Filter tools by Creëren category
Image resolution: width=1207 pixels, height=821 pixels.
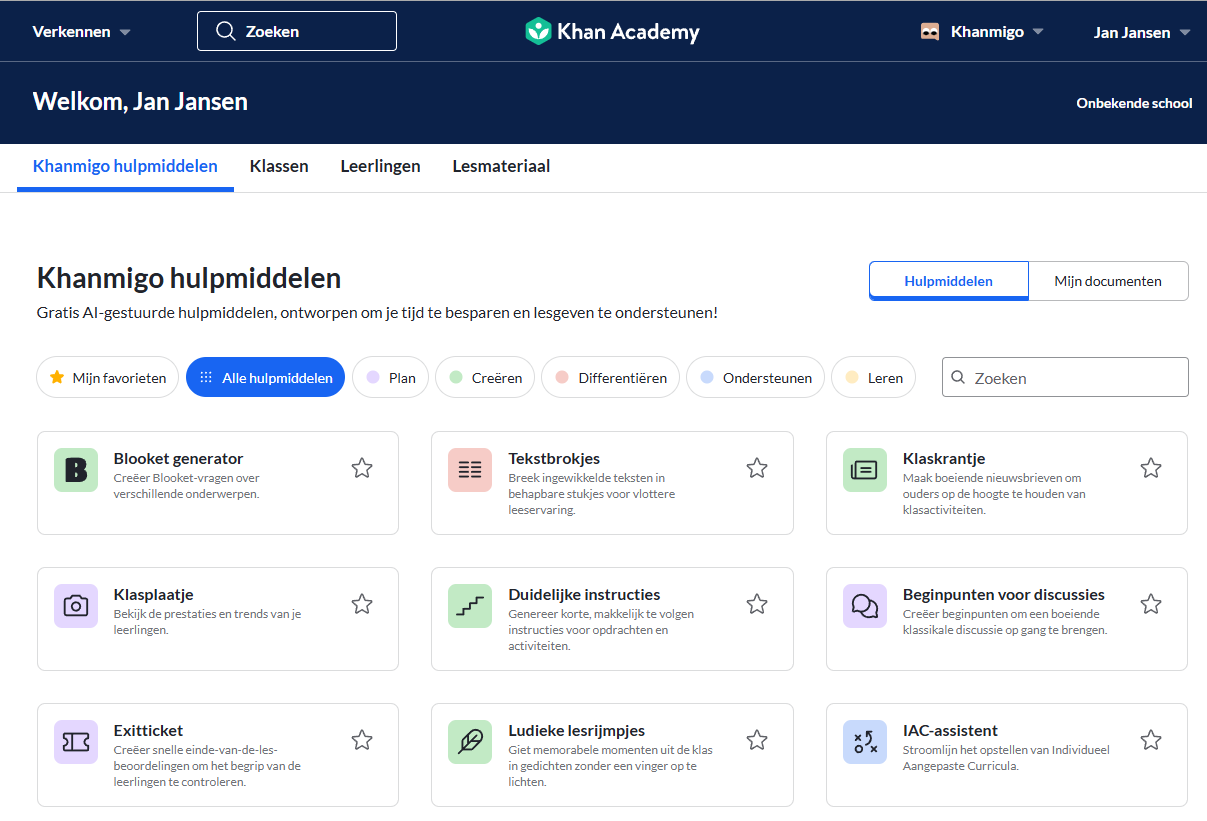tap(485, 378)
